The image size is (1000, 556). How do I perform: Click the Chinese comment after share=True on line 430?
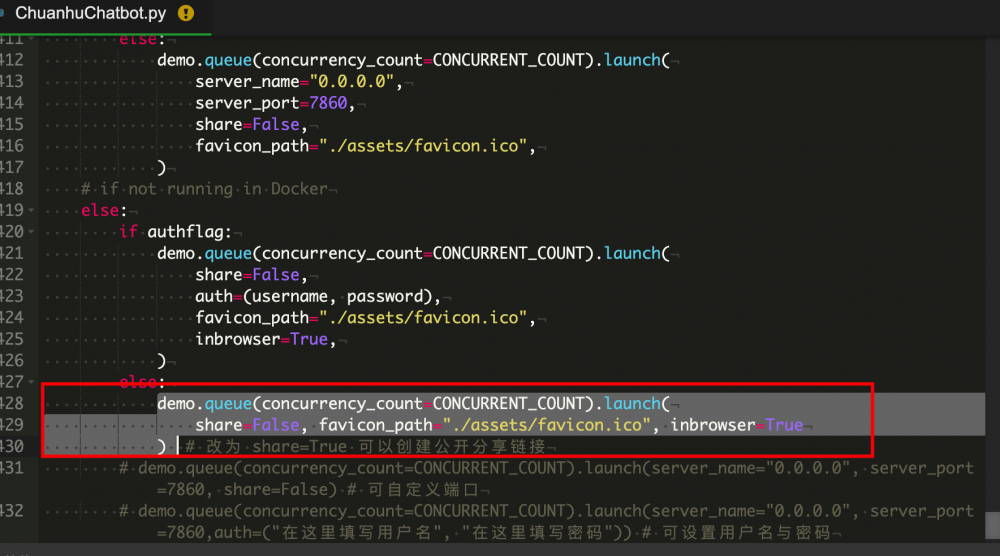pyautogui.click(x=370, y=446)
